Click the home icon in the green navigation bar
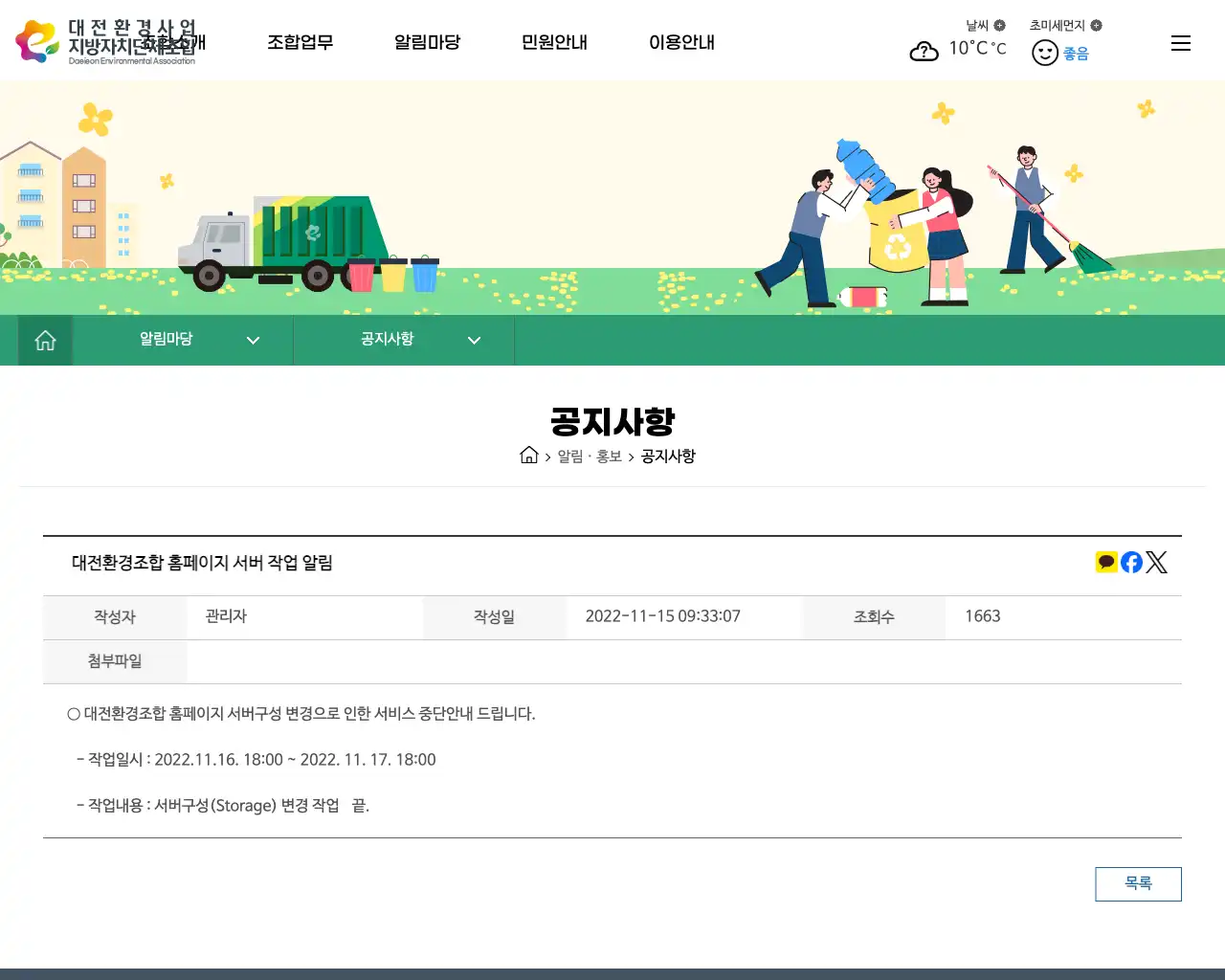1225x980 pixels. pos(45,340)
